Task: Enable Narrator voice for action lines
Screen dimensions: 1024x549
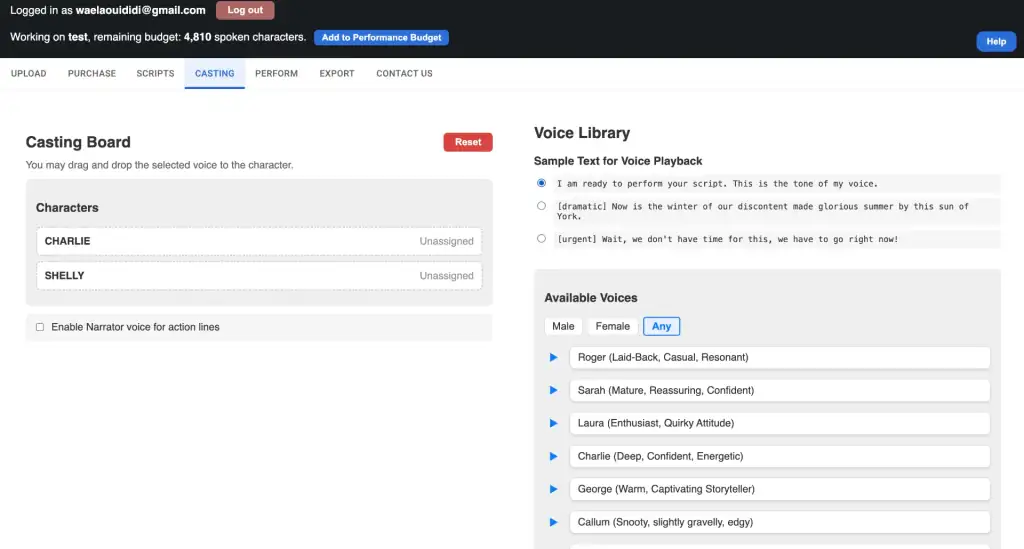Action: [40, 327]
